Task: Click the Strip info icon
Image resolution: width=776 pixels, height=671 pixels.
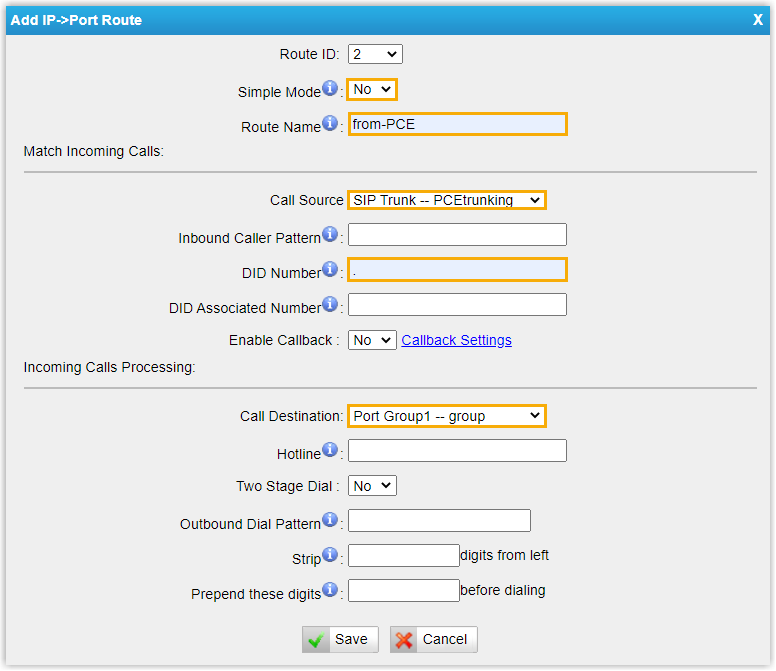Action: pos(330,555)
